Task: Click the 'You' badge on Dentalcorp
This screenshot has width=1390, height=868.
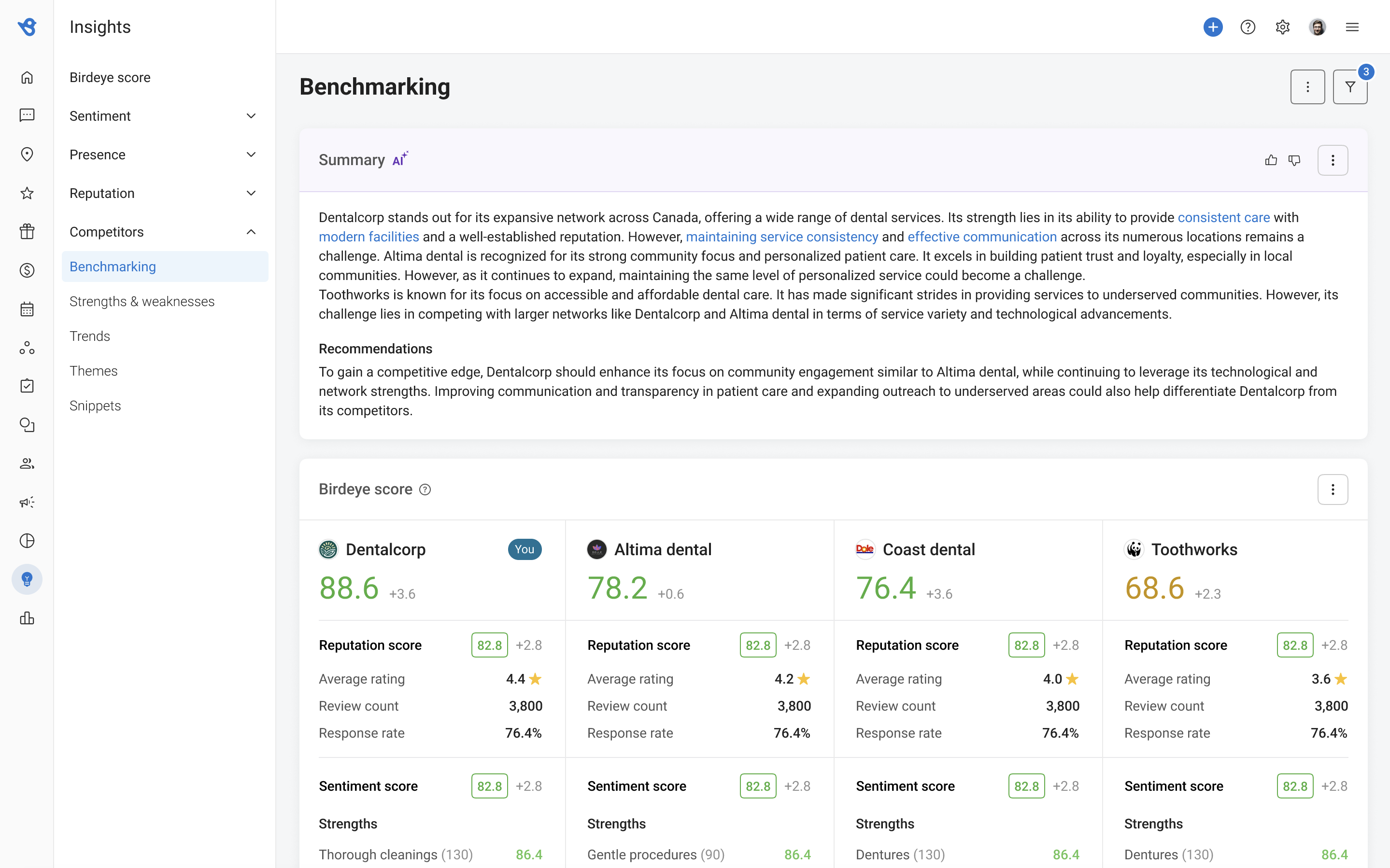Action: tap(524, 549)
